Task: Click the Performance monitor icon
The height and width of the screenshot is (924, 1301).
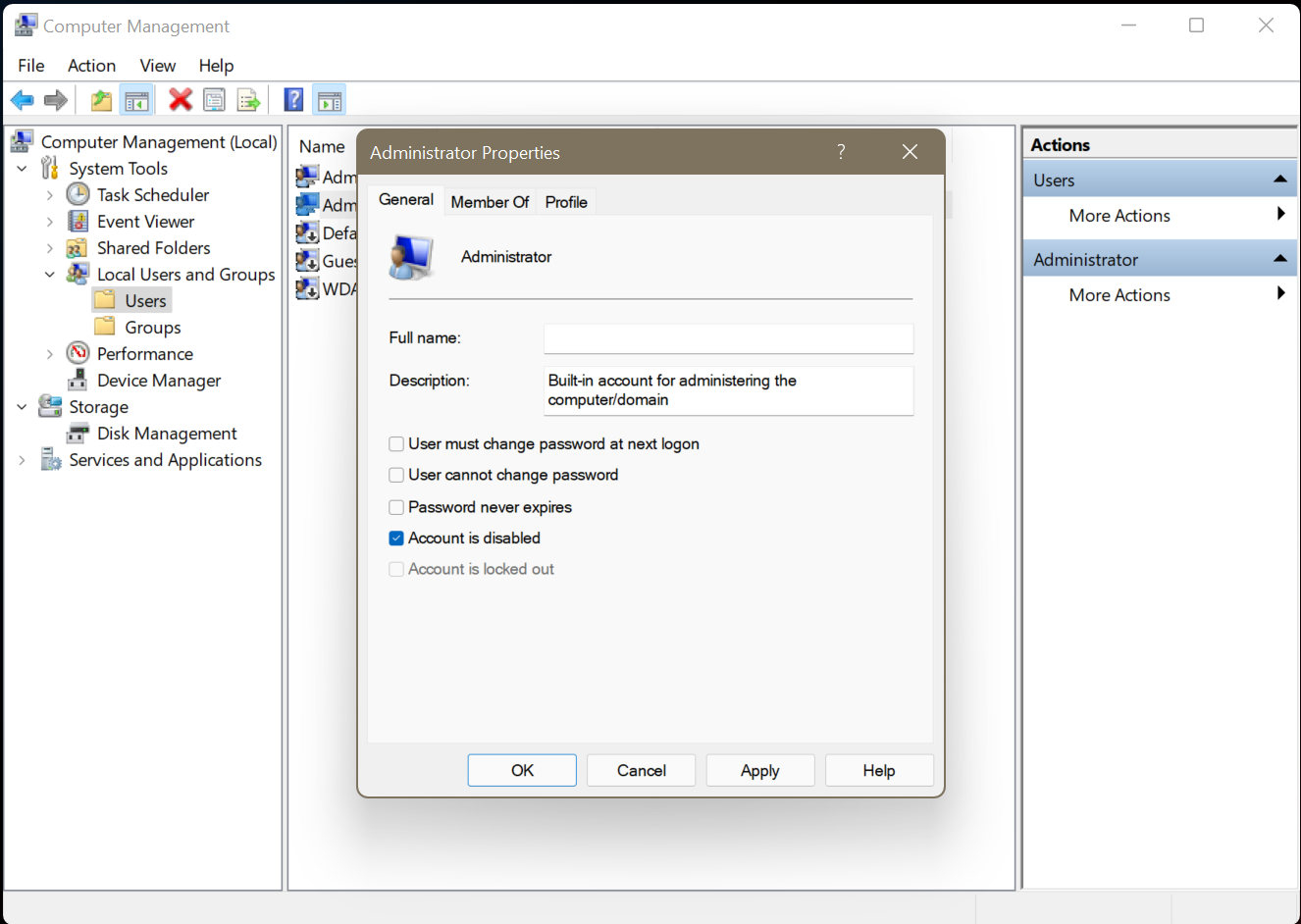Action: click(x=78, y=353)
